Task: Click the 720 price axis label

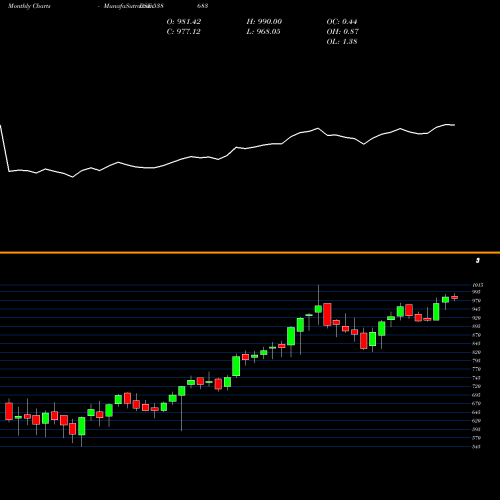Action: tap(476, 386)
